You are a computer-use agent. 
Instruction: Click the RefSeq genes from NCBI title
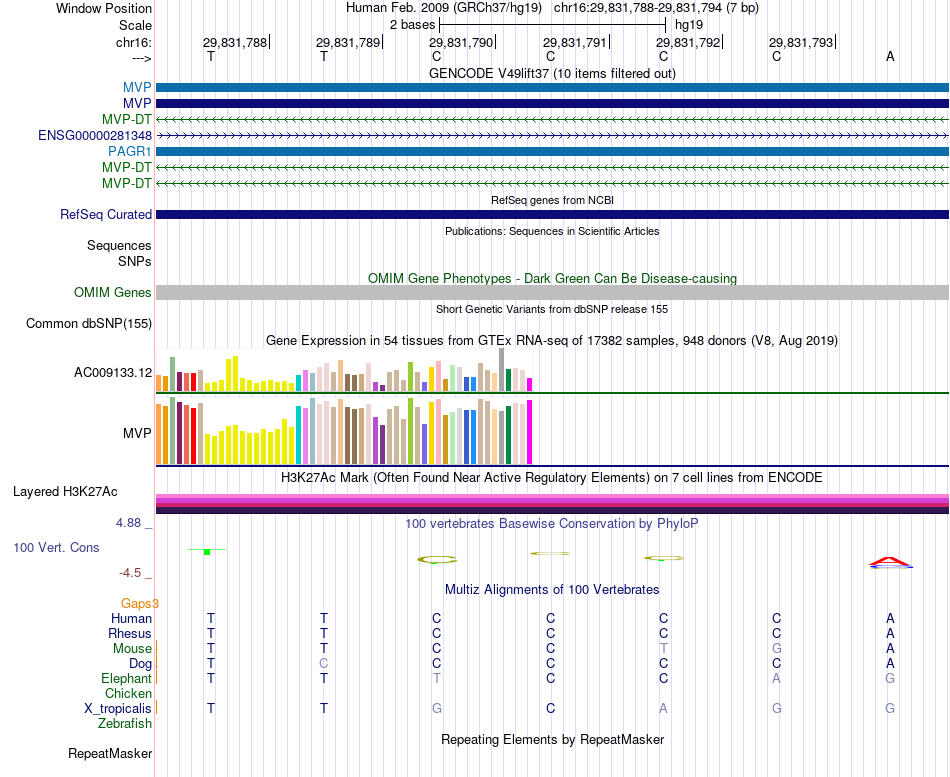point(552,200)
